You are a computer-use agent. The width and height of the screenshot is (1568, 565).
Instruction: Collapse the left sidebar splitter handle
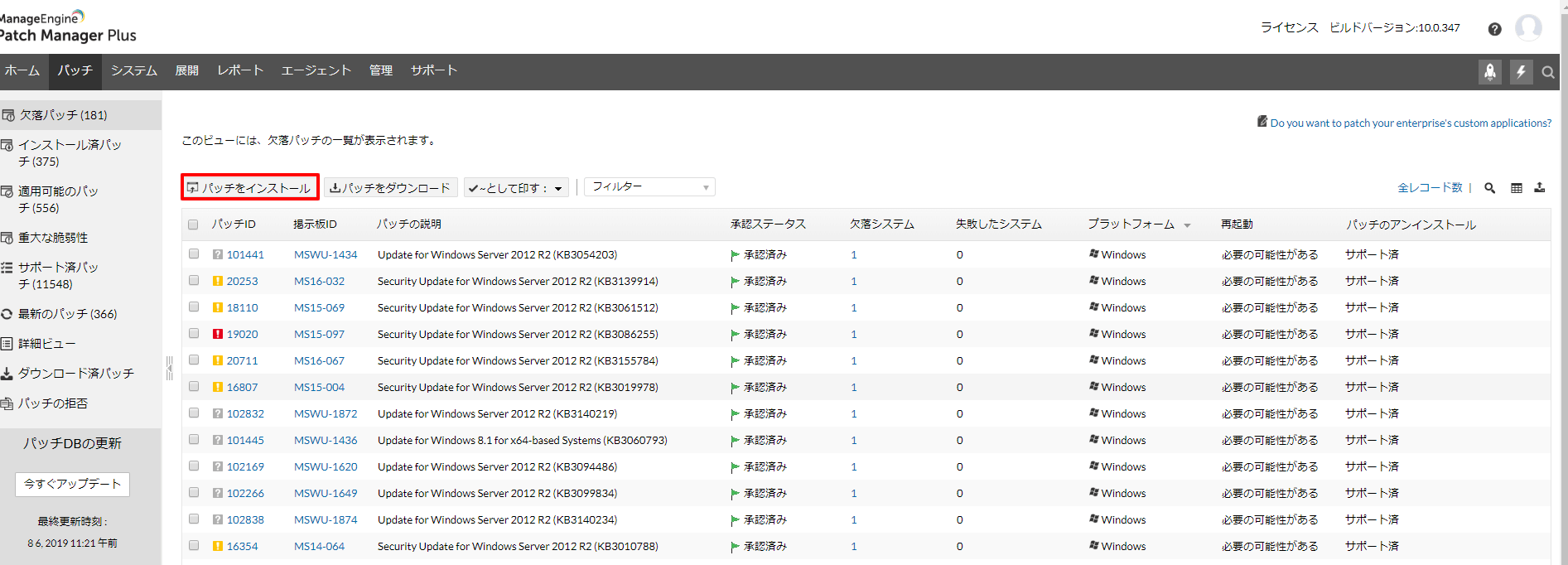click(x=169, y=368)
